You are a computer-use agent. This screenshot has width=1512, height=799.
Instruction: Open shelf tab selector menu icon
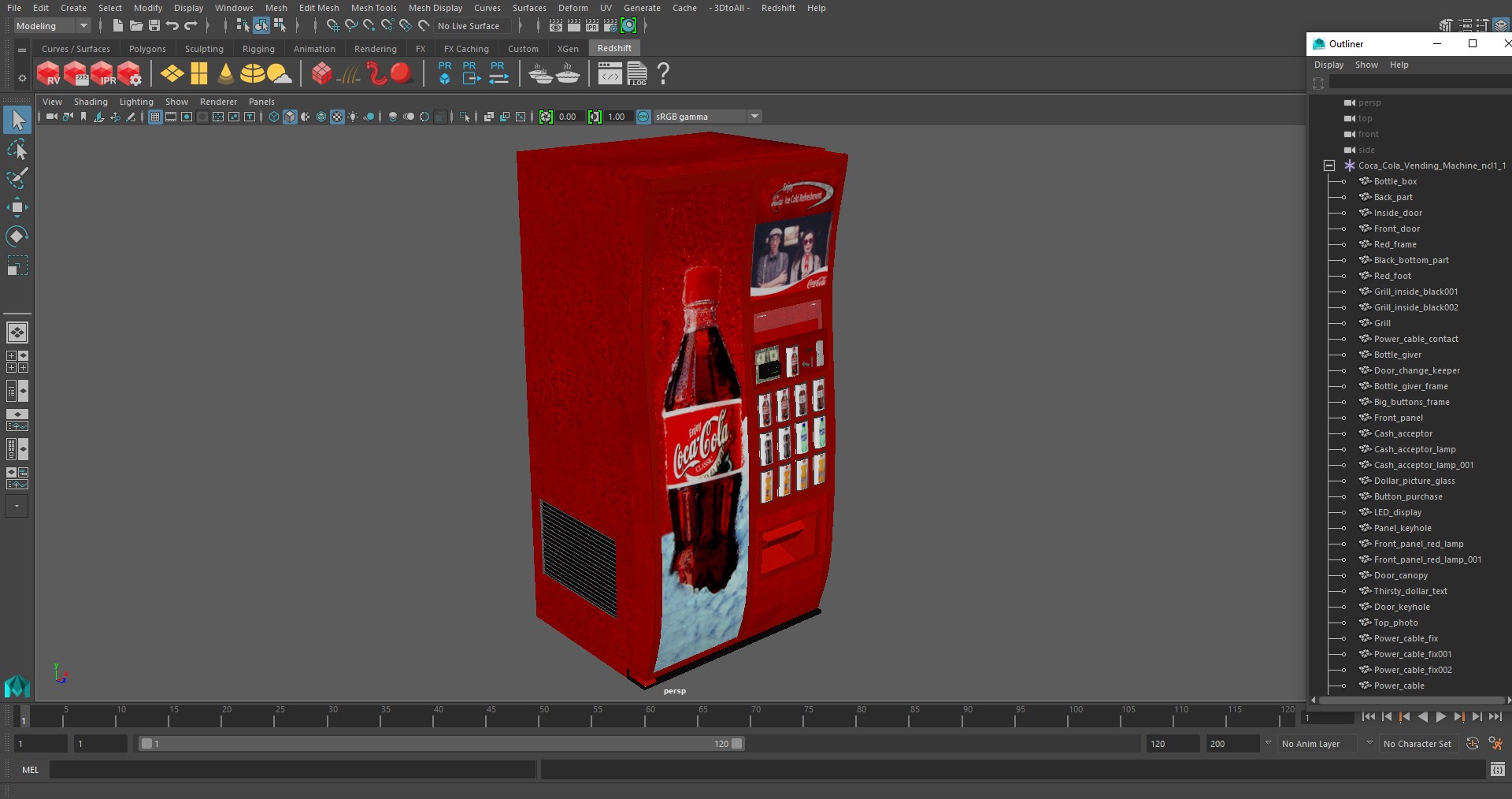(x=22, y=50)
